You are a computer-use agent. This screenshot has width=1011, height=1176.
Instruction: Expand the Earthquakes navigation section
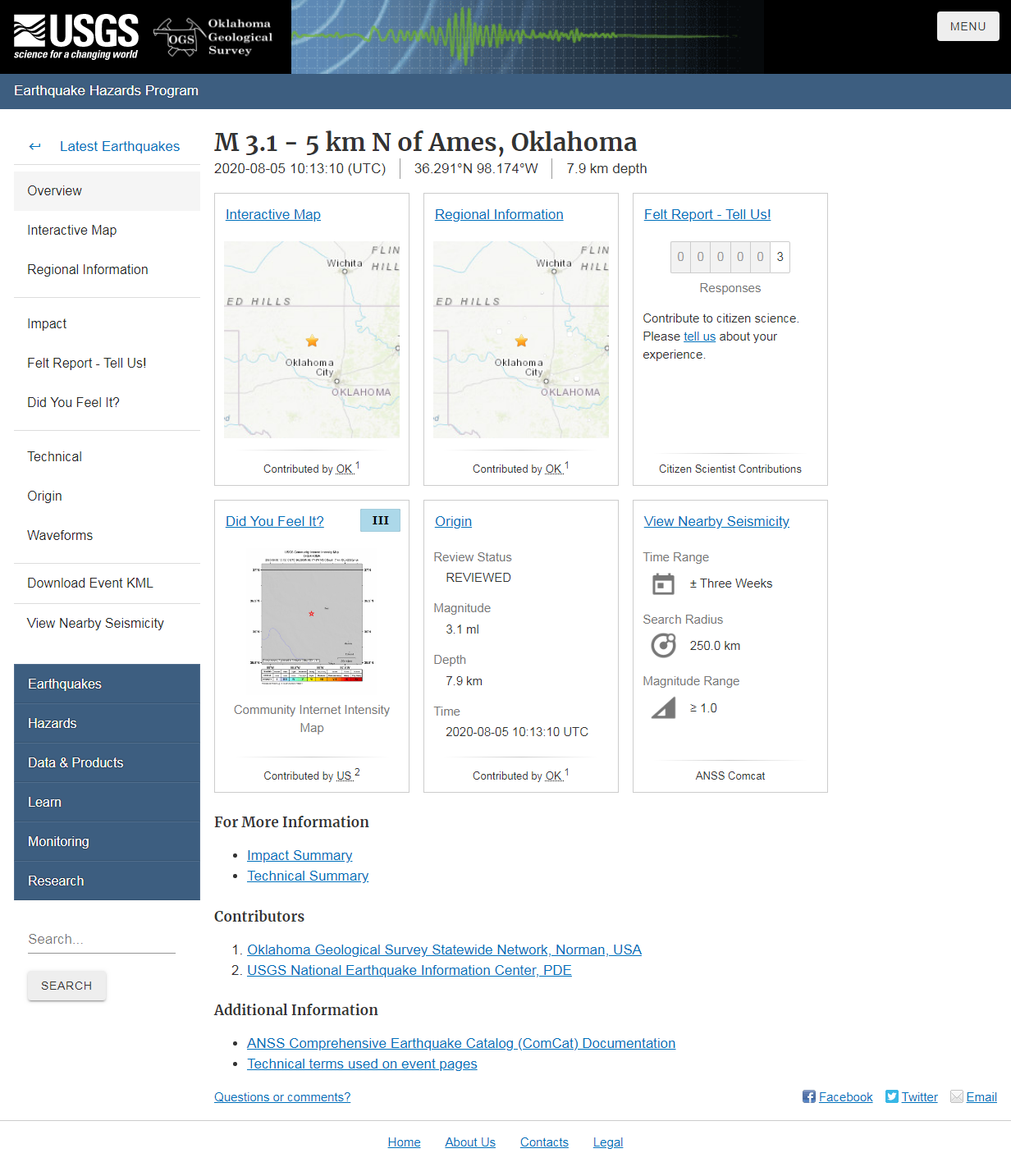(x=65, y=684)
